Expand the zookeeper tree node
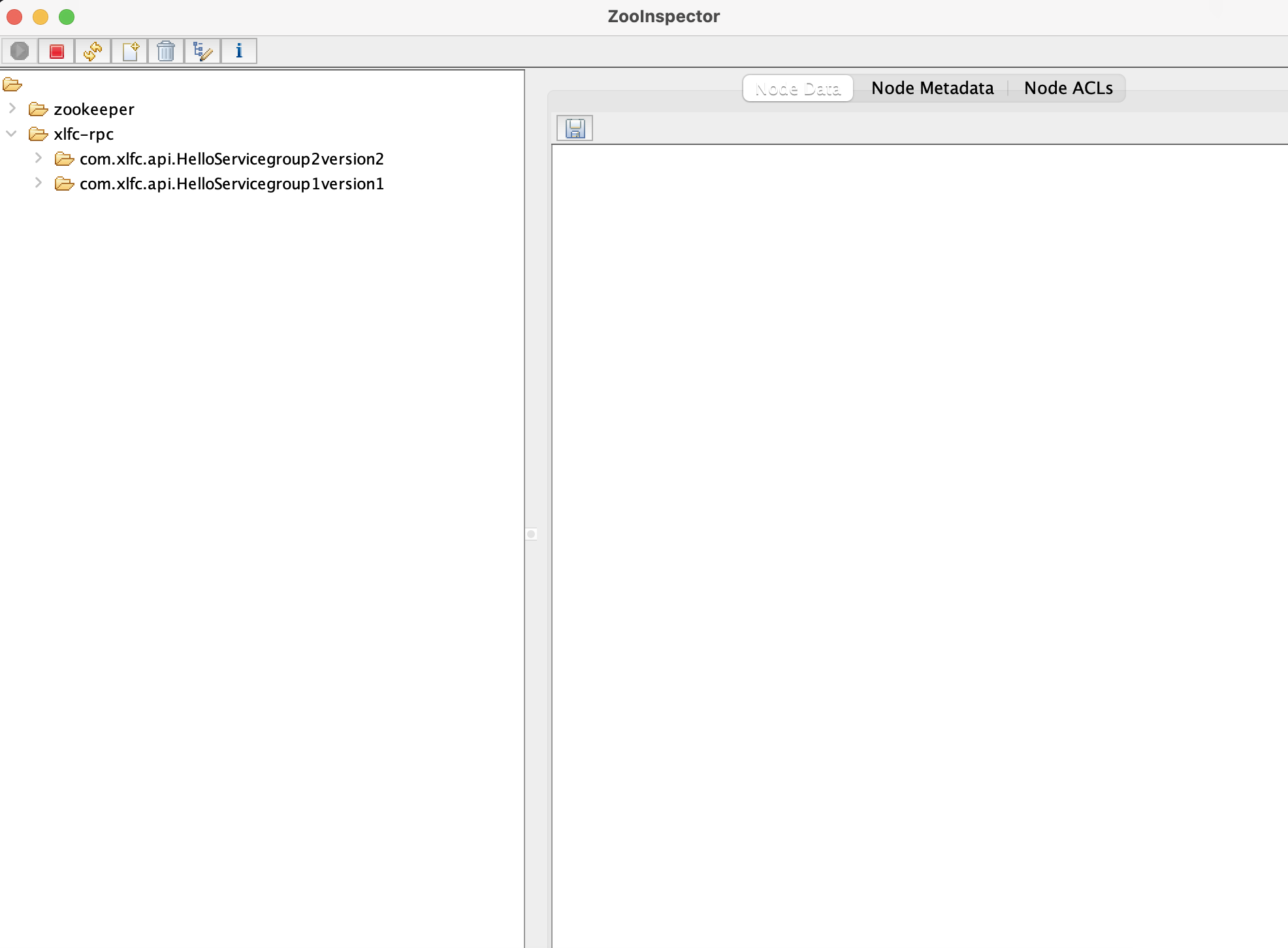 pos(12,108)
